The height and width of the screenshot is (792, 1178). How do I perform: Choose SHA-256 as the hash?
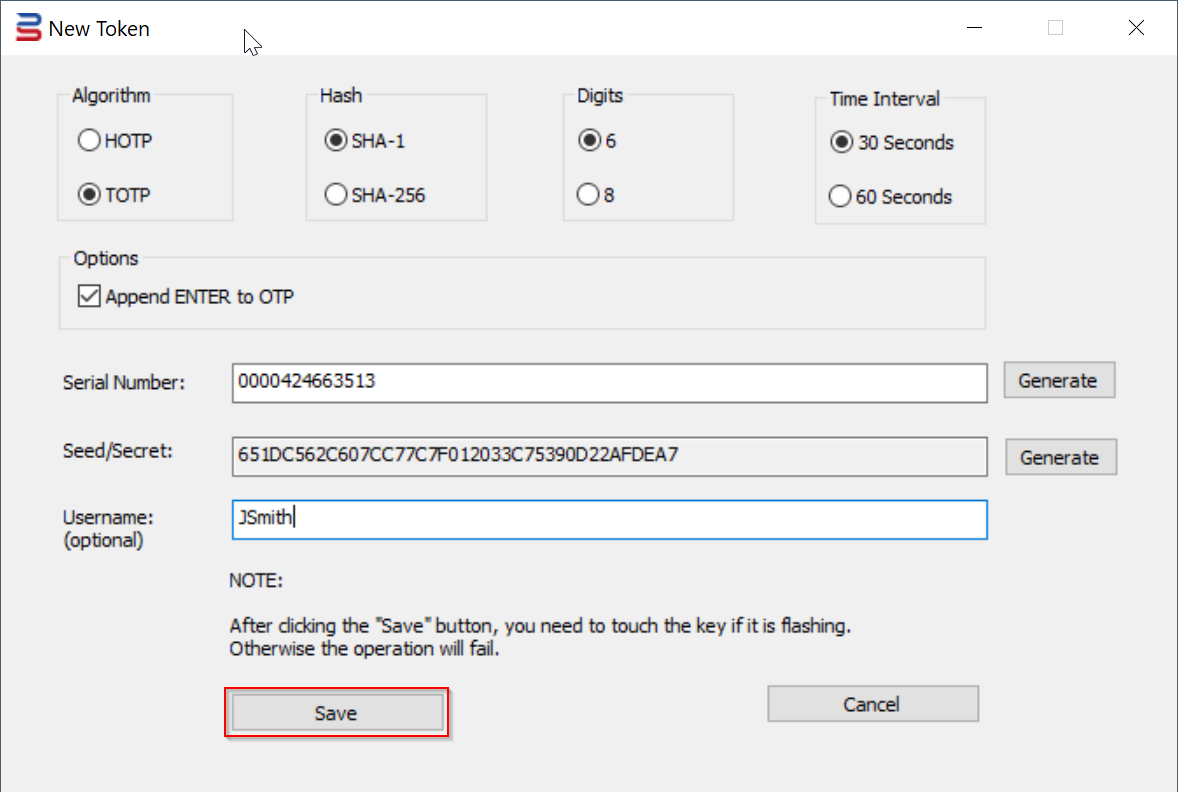click(x=336, y=195)
